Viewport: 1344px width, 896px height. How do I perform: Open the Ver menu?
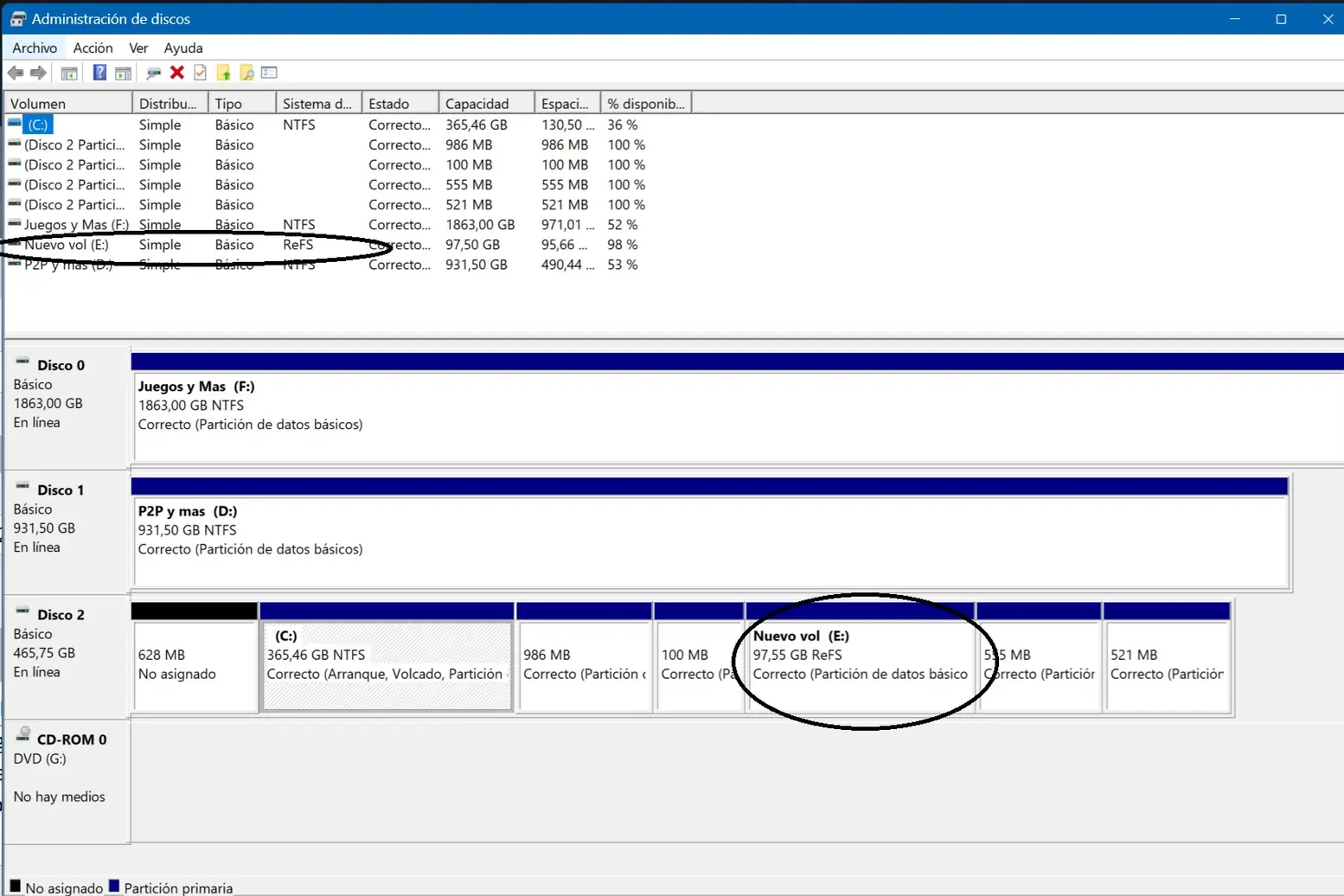point(138,48)
